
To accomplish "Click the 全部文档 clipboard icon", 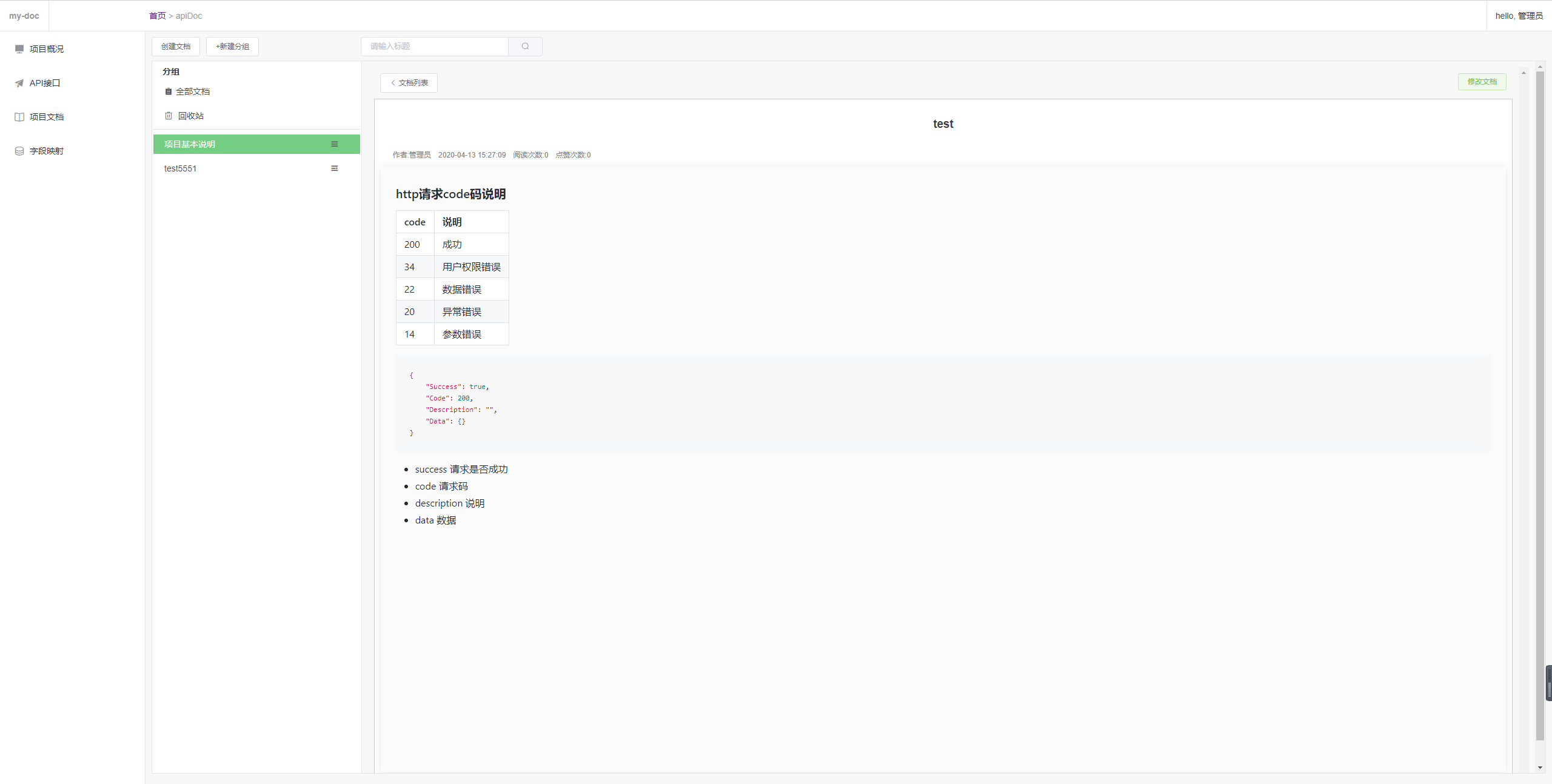I will (x=169, y=91).
